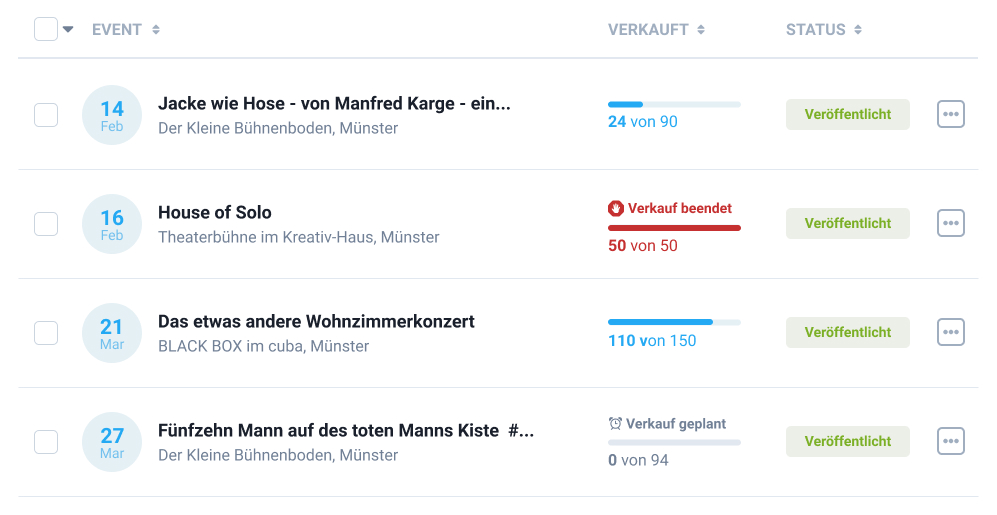997x515 pixels.
Task: Select the checkbox for the 21 Mar event
Action: point(46,333)
